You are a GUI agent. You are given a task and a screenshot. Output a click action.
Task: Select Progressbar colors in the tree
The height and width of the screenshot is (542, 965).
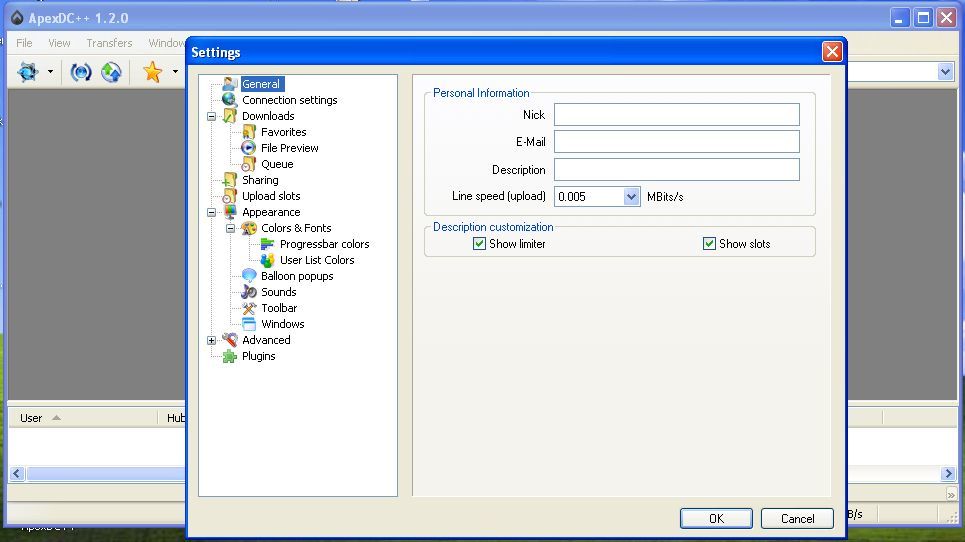[325, 244]
